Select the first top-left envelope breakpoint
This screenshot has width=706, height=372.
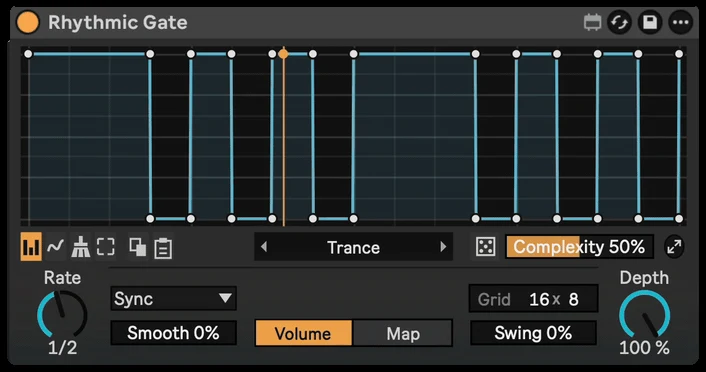(28, 54)
